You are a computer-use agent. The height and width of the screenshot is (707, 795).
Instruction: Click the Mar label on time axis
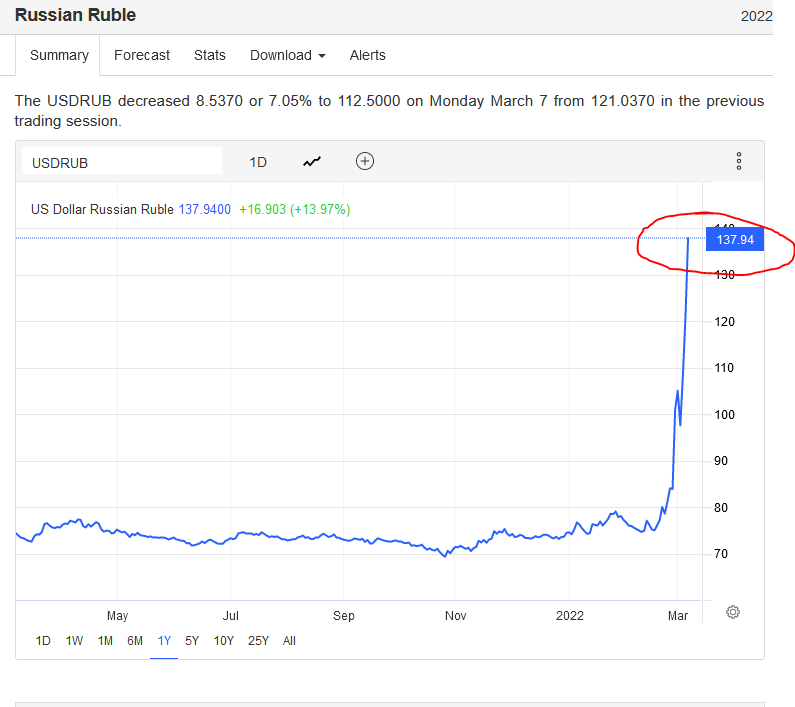(678, 616)
